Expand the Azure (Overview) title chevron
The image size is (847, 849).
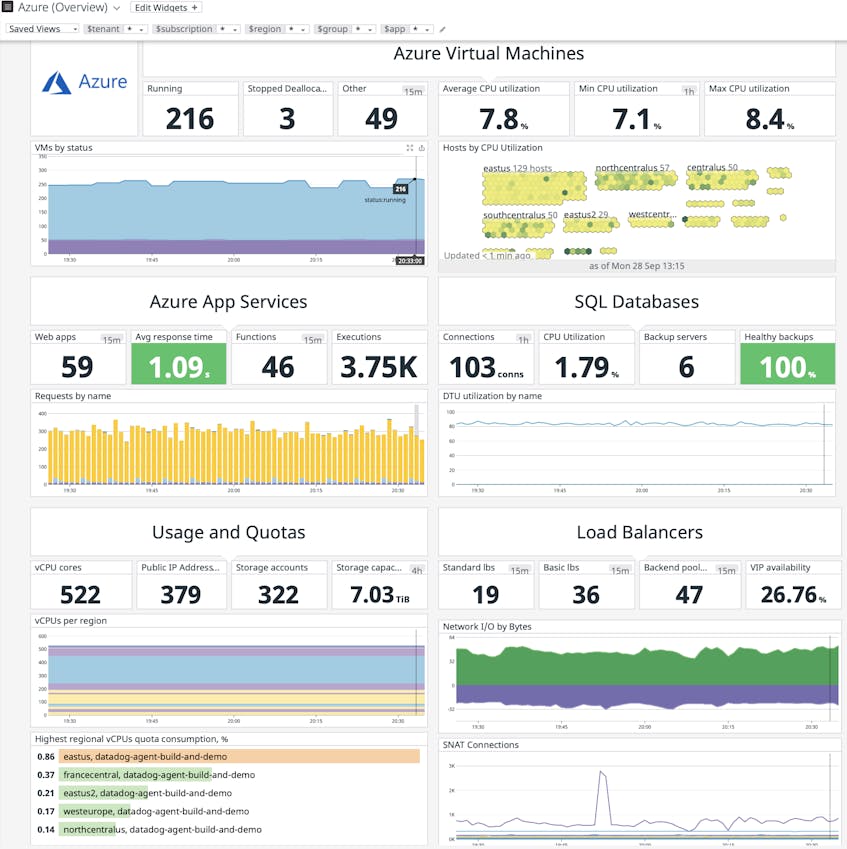point(116,8)
